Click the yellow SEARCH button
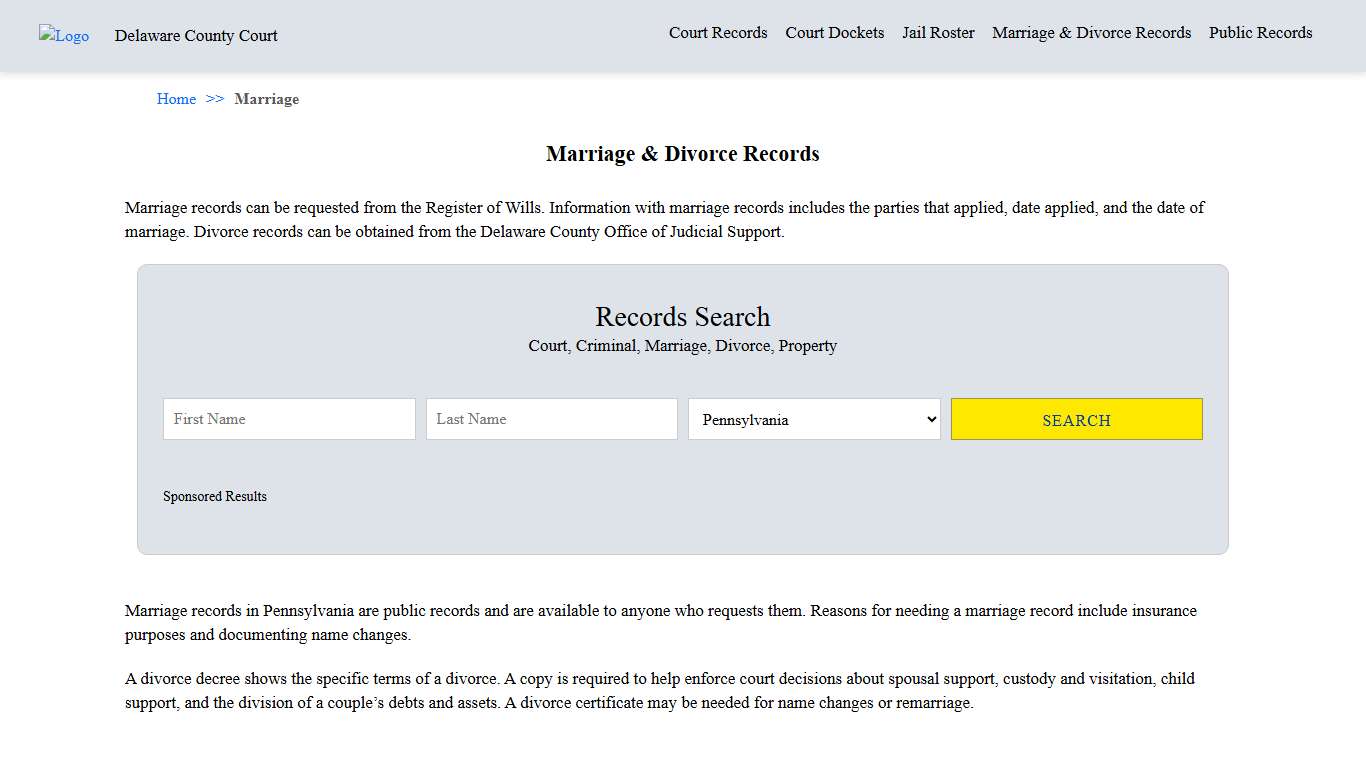1366x768 pixels. click(1076, 419)
